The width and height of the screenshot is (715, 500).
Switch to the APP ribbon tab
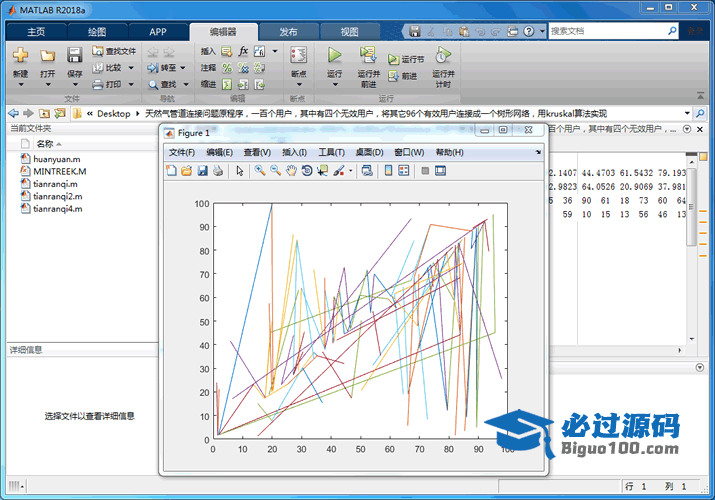point(158,31)
